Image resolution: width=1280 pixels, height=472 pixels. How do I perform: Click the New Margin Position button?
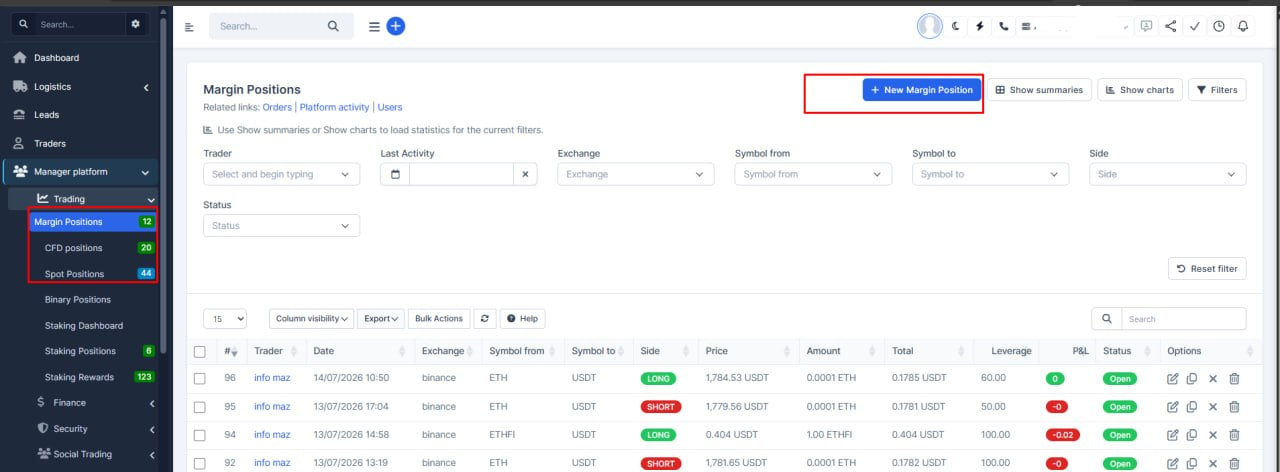[x=922, y=90]
